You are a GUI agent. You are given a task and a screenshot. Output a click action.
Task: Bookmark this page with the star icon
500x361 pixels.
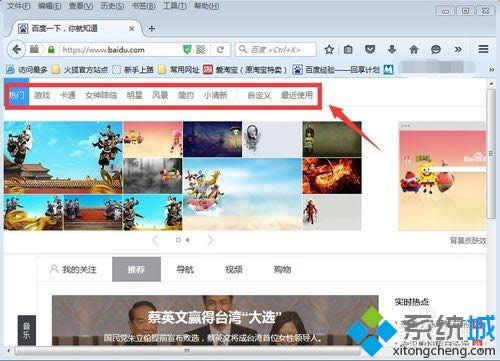pos(329,50)
